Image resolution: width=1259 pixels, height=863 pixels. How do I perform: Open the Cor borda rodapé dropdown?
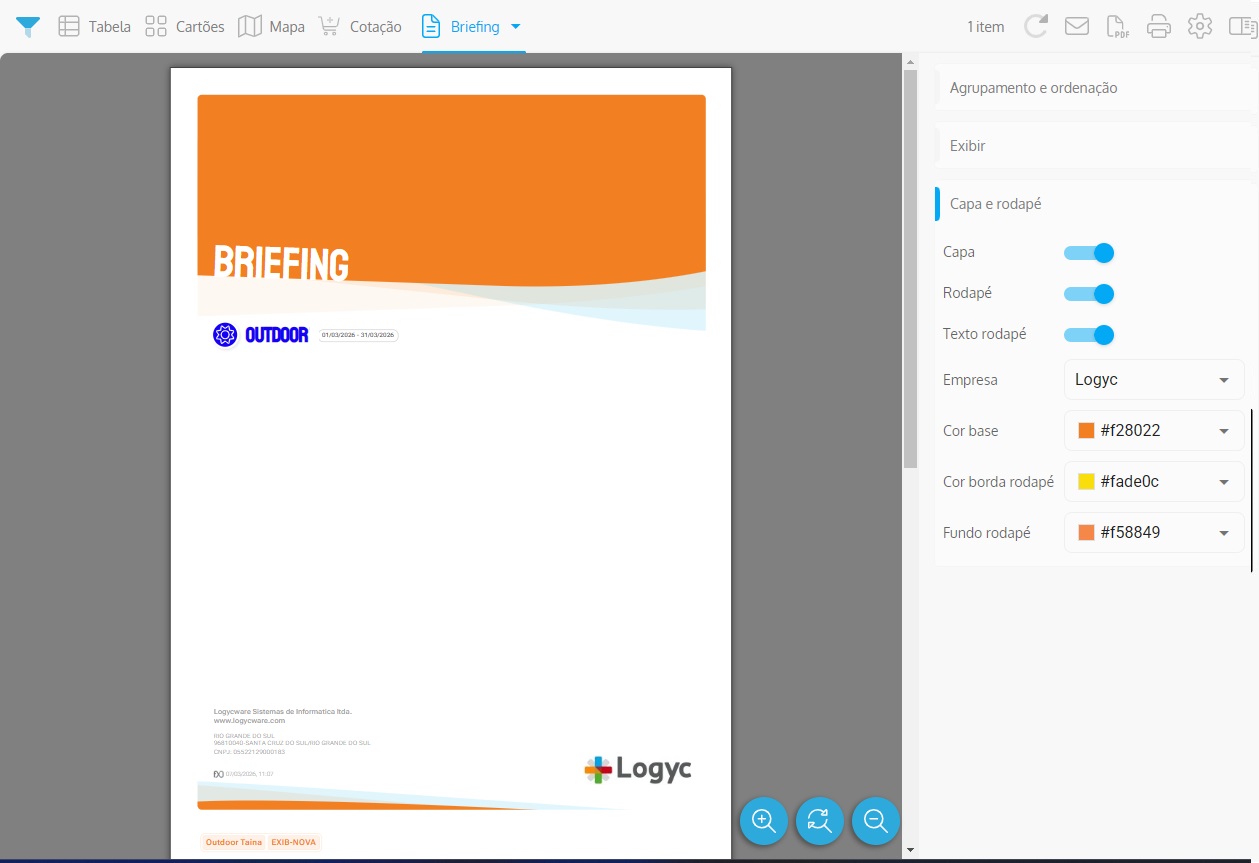click(1154, 482)
